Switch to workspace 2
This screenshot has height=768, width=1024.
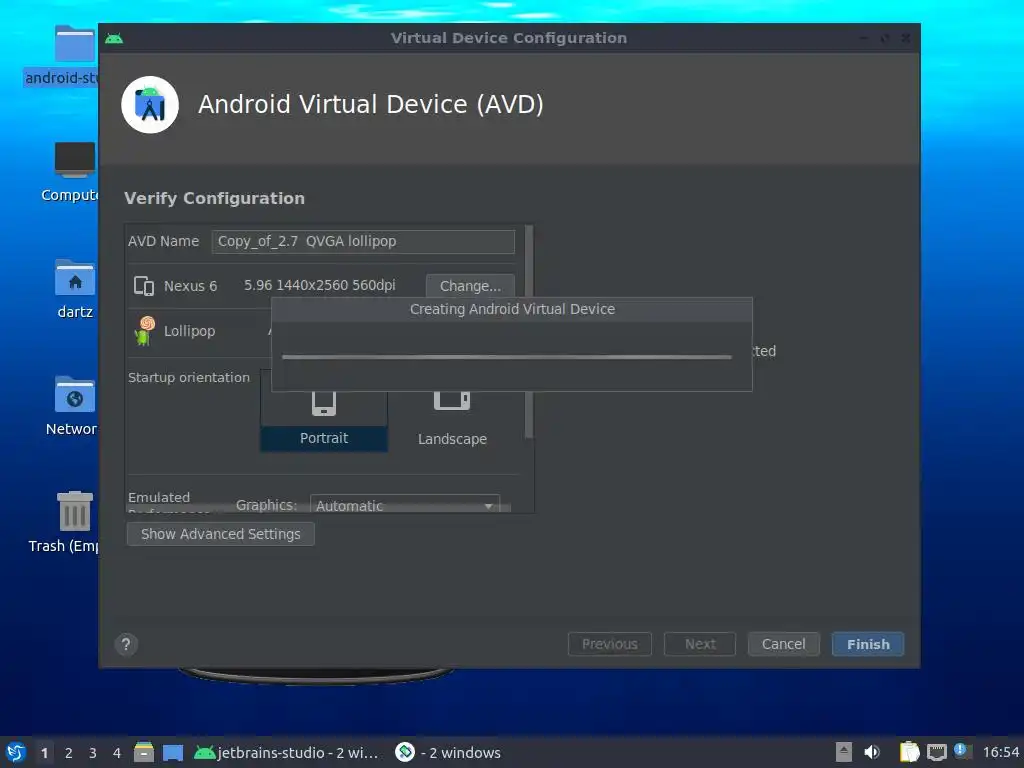(69, 753)
